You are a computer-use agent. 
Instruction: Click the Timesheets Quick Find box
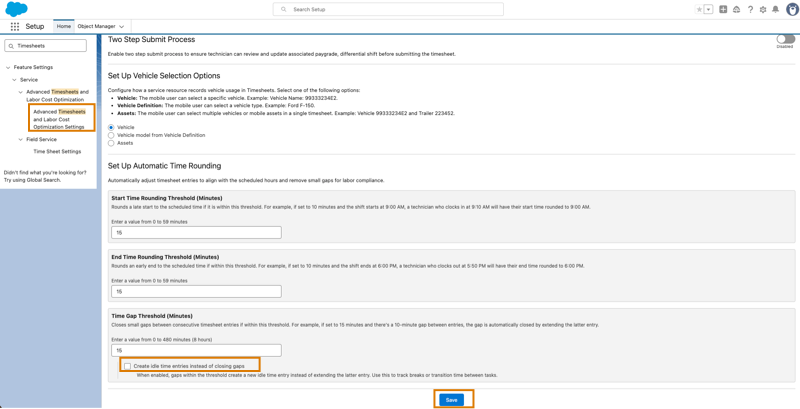click(x=45, y=46)
